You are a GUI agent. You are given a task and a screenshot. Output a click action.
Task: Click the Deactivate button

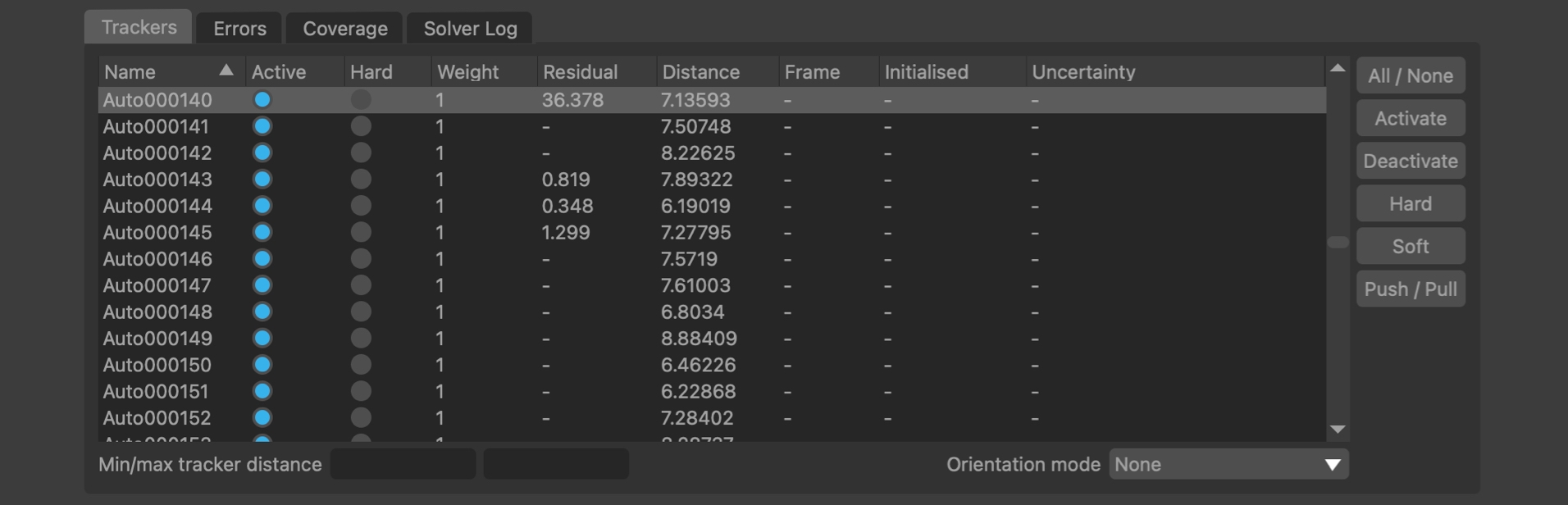point(1411,162)
